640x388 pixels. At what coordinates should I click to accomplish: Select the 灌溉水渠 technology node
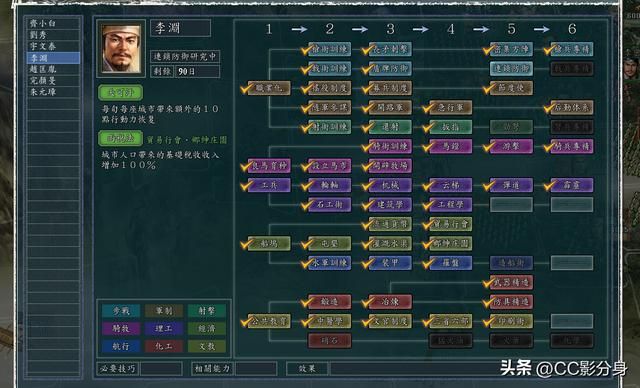click(390, 244)
